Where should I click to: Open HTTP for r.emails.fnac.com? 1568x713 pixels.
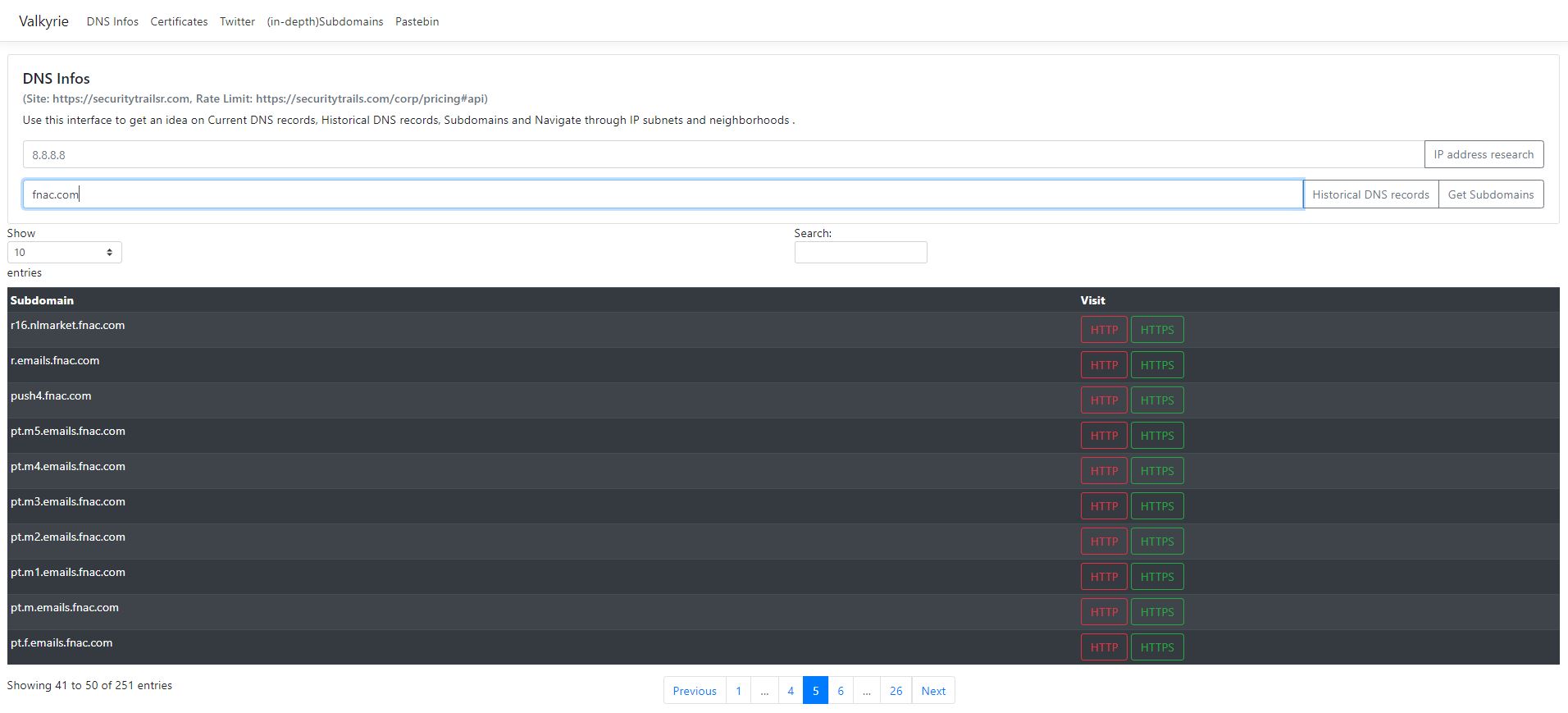pyautogui.click(x=1104, y=365)
